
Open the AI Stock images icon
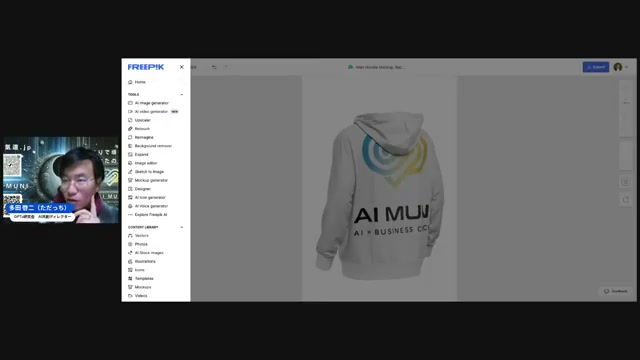[x=130, y=253]
